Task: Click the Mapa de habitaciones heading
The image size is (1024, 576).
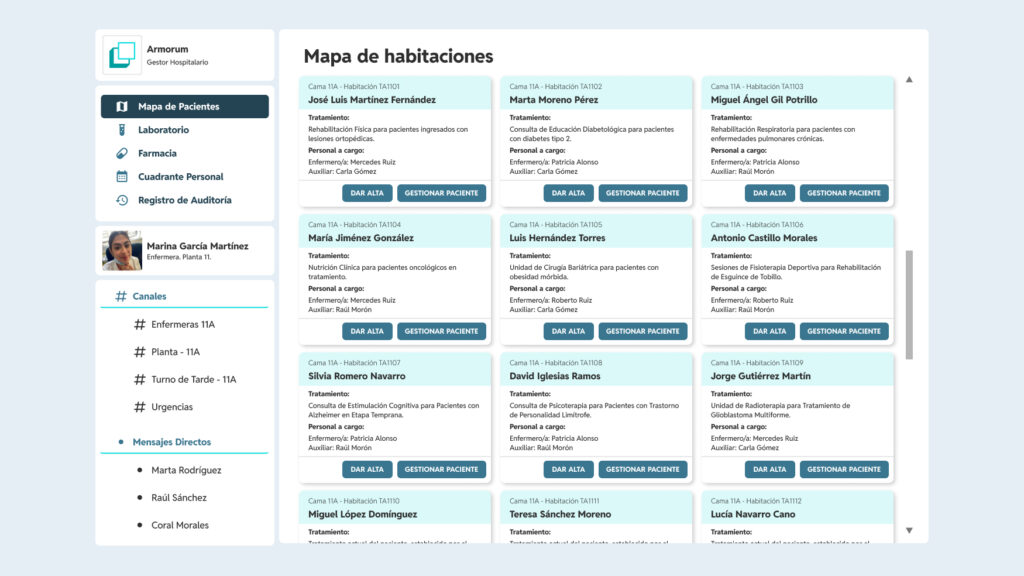Action: coord(398,56)
